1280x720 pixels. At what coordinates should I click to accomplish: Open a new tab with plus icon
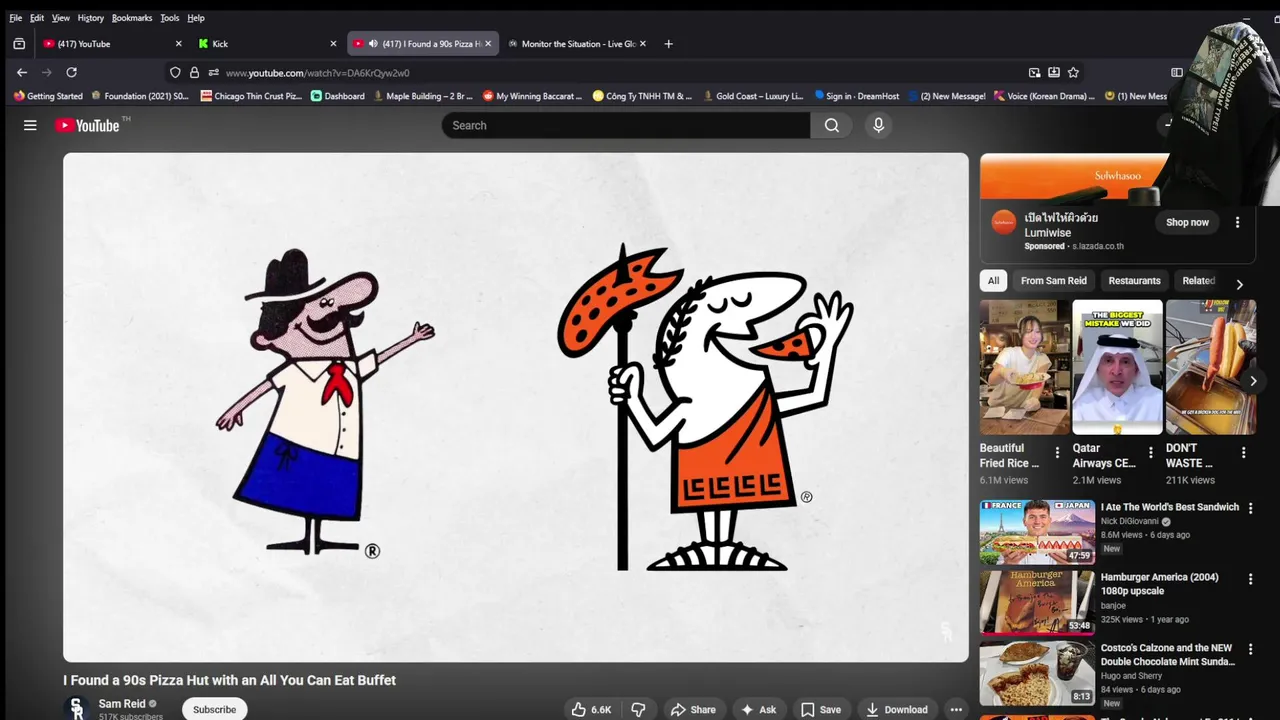point(668,44)
